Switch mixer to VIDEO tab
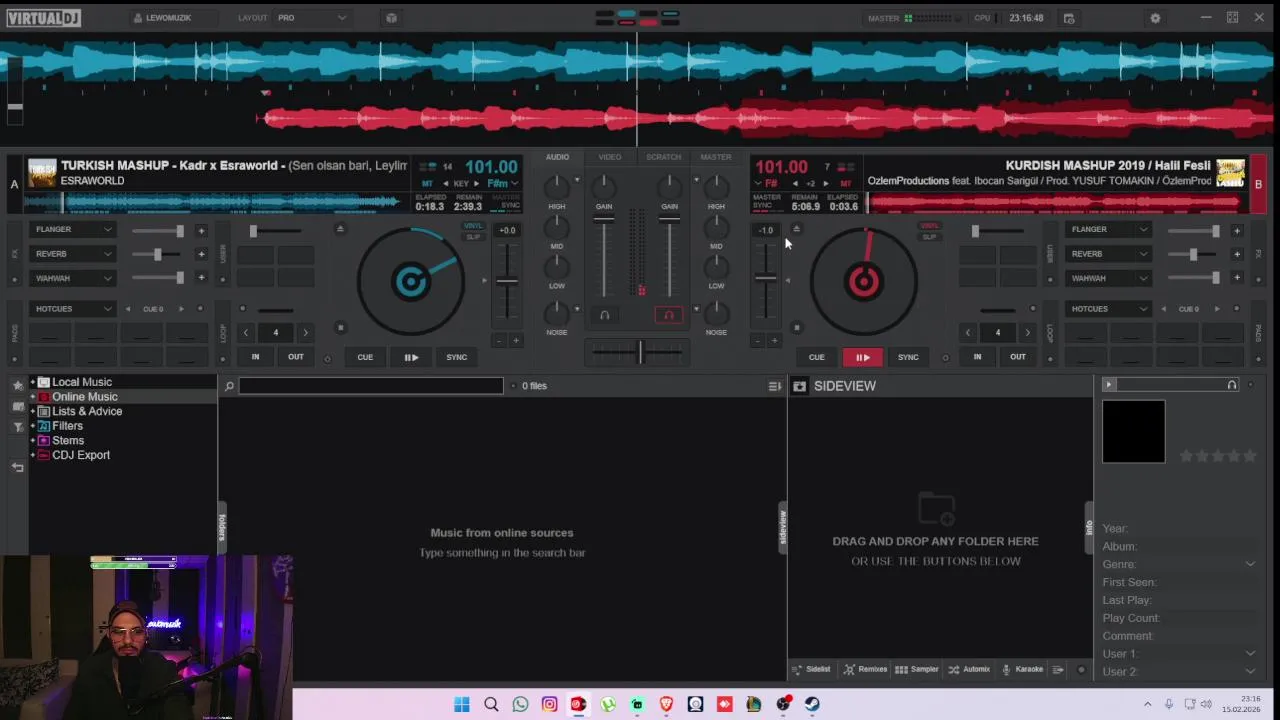The height and width of the screenshot is (720, 1280). tap(610, 157)
